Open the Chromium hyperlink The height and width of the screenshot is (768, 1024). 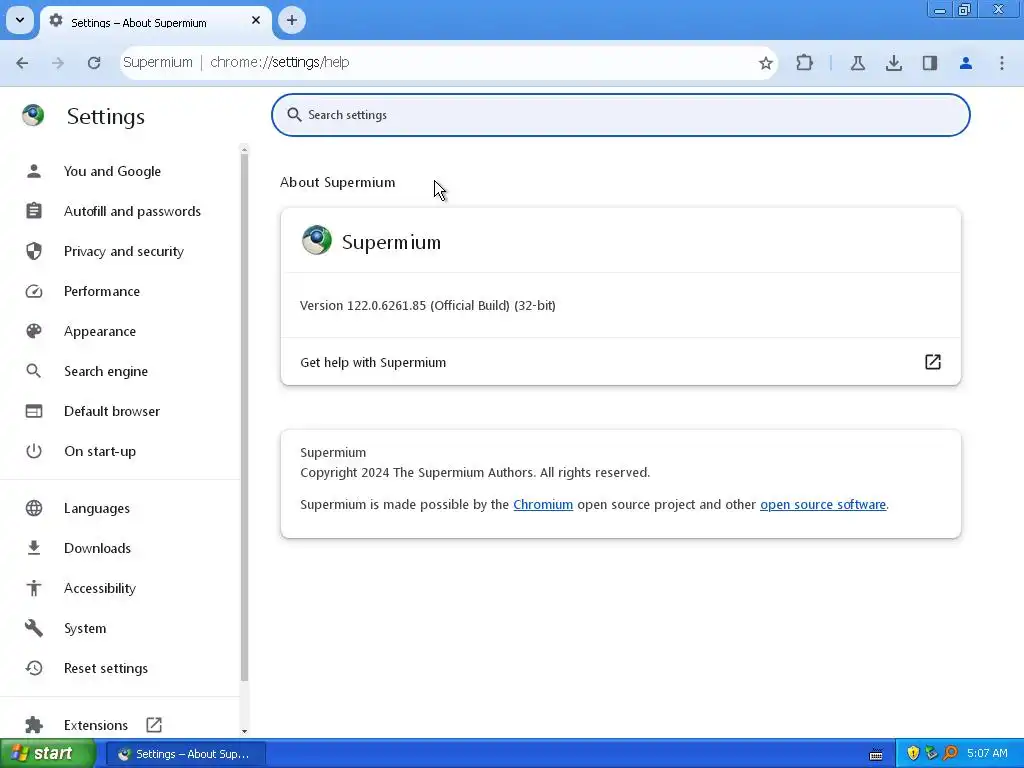(x=543, y=504)
